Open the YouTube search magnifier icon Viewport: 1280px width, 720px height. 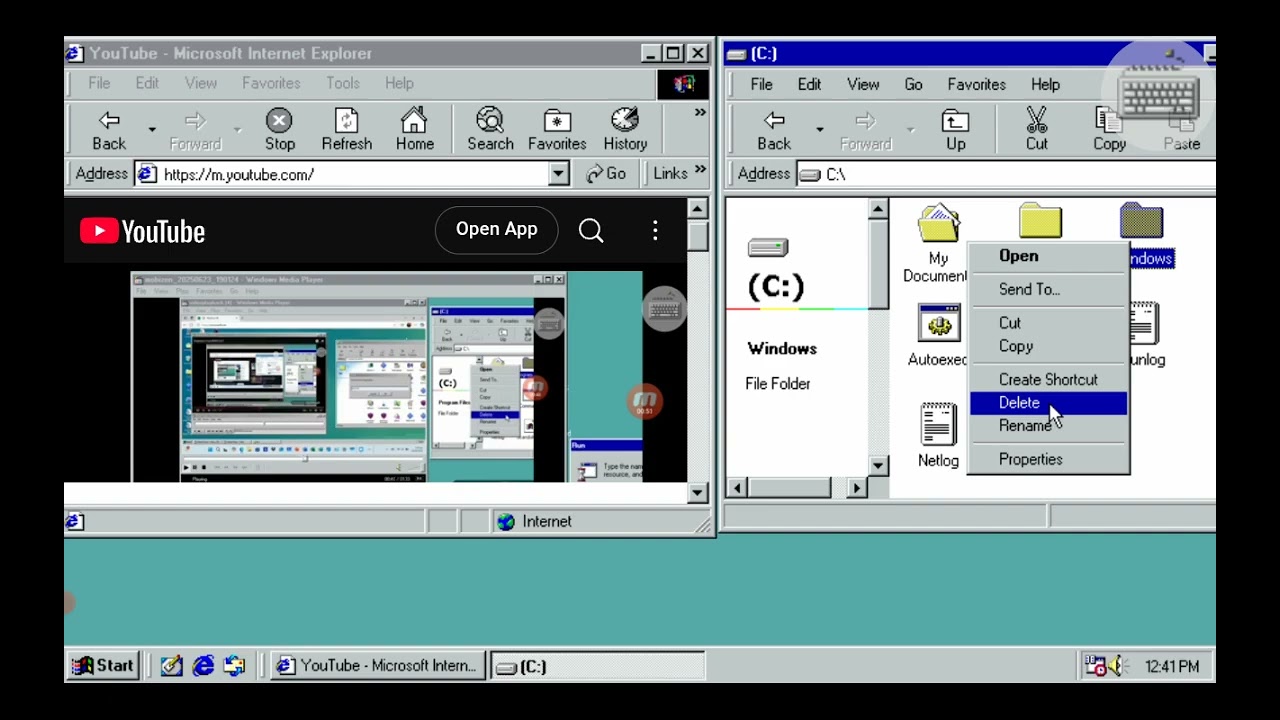point(591,231)
